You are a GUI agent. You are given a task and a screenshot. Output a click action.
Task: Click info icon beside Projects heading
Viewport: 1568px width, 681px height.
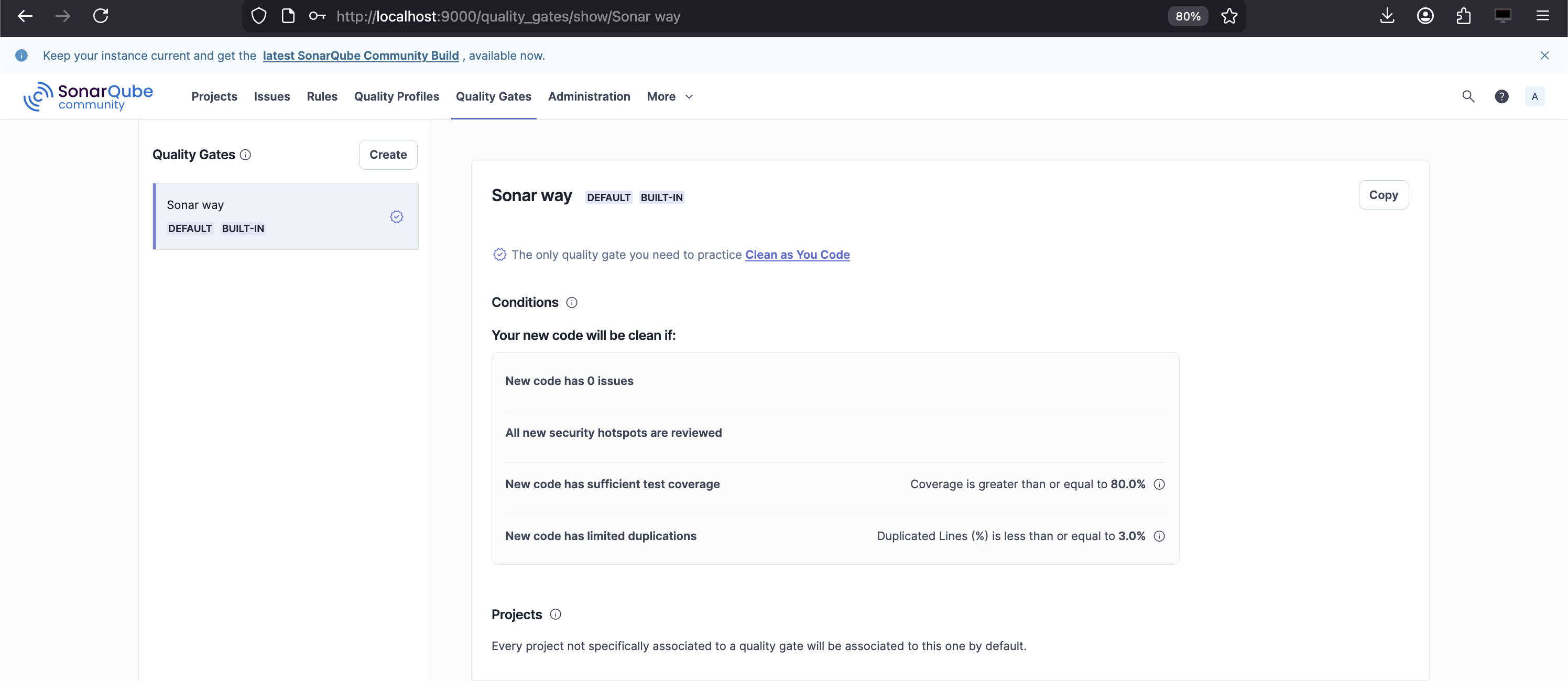click(555, 614)
